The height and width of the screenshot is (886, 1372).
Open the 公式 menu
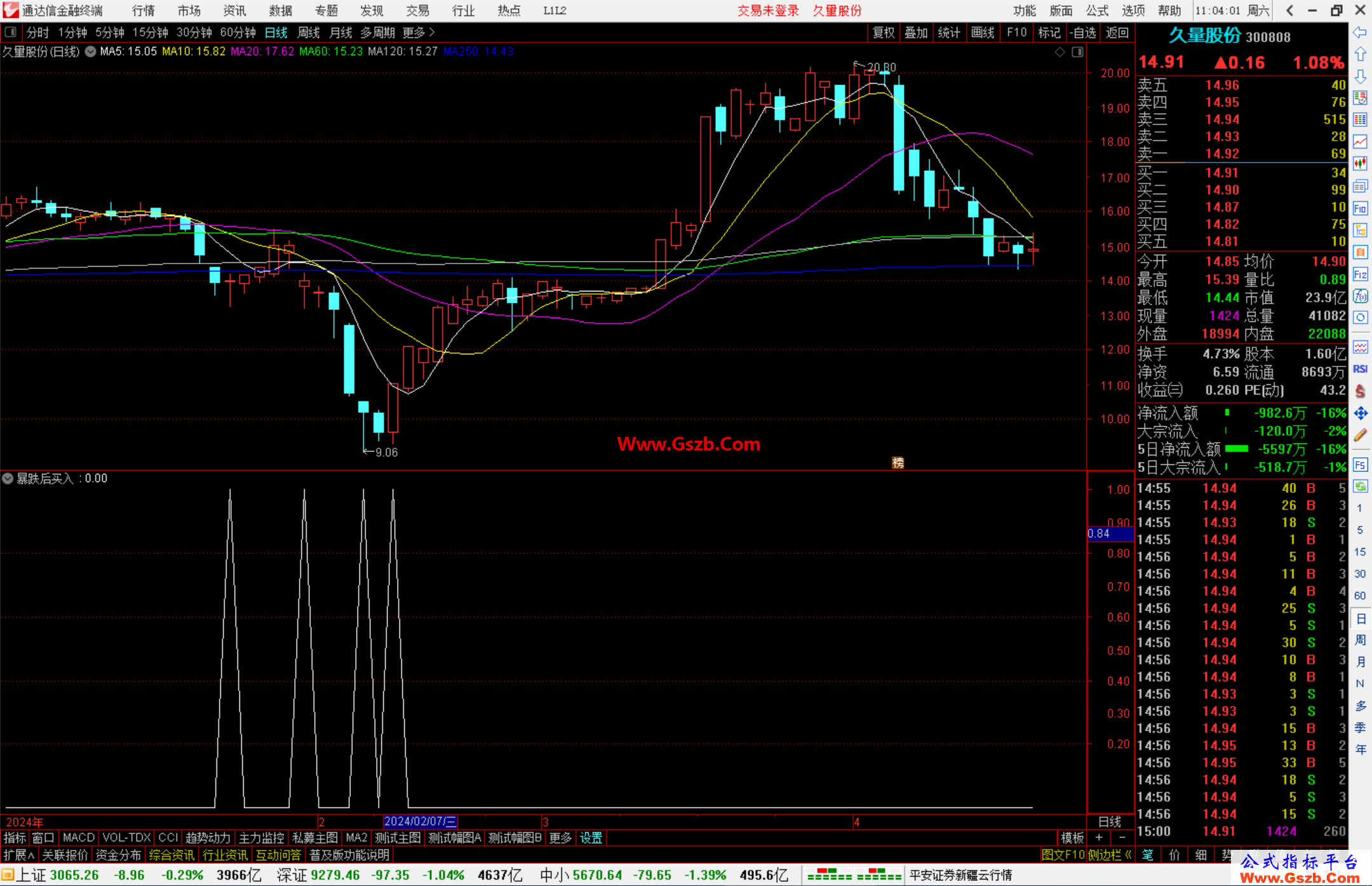pyautogui.click(x=1097, y=11)
